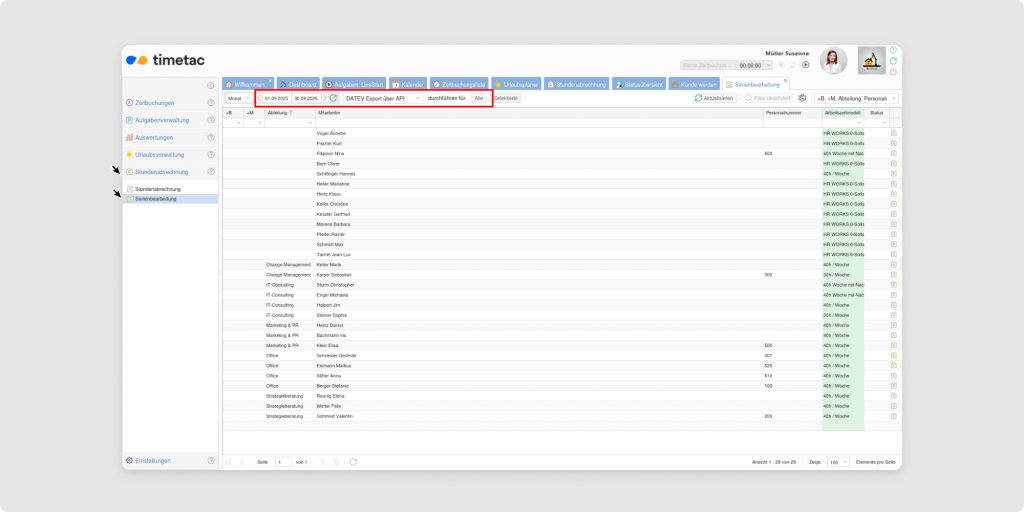
Task: Click previous period arrow before start date
Action: coord(258,99)
